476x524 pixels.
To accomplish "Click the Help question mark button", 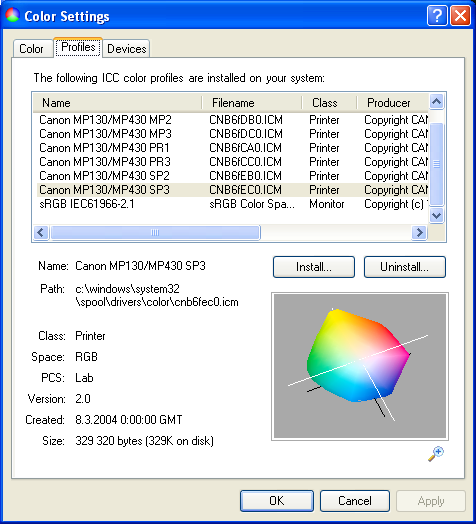I will (x=437, y=16).
